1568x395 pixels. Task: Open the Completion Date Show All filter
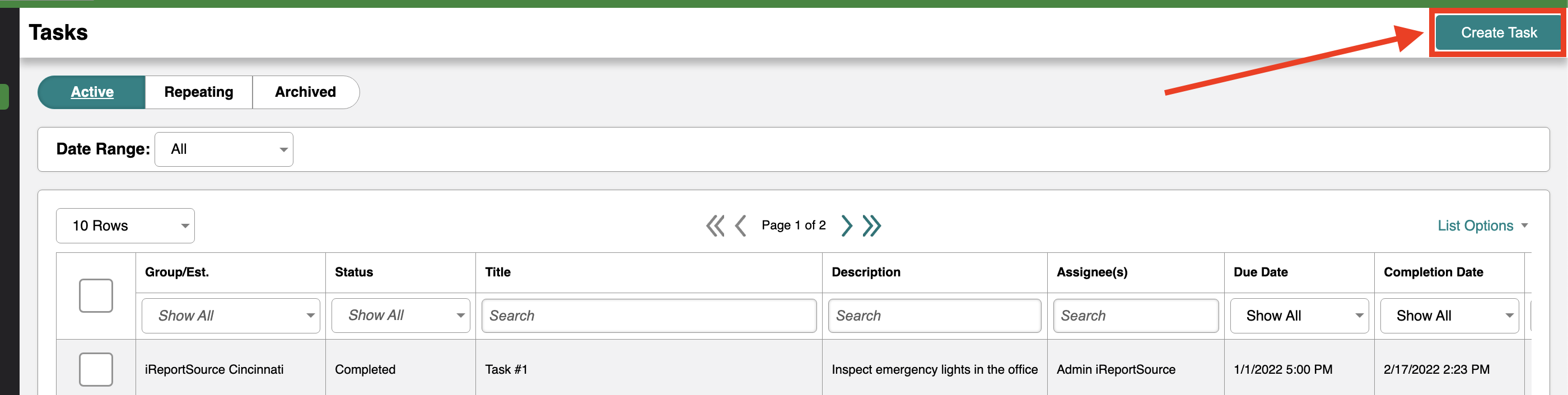1449,316
